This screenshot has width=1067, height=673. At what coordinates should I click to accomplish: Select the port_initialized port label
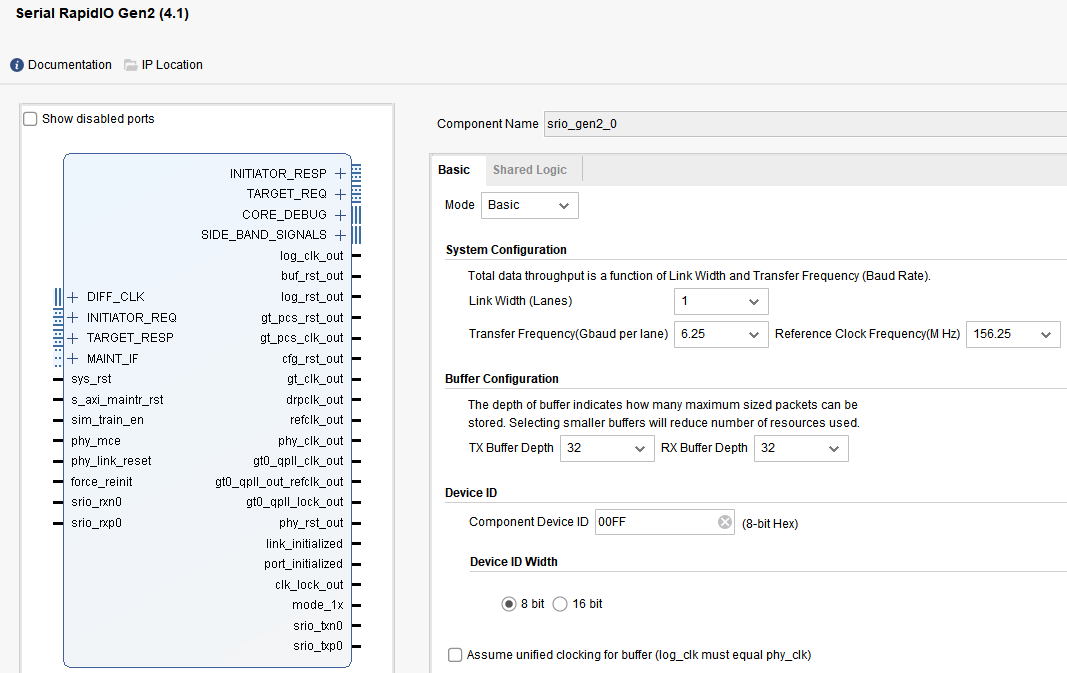point(303,564)
